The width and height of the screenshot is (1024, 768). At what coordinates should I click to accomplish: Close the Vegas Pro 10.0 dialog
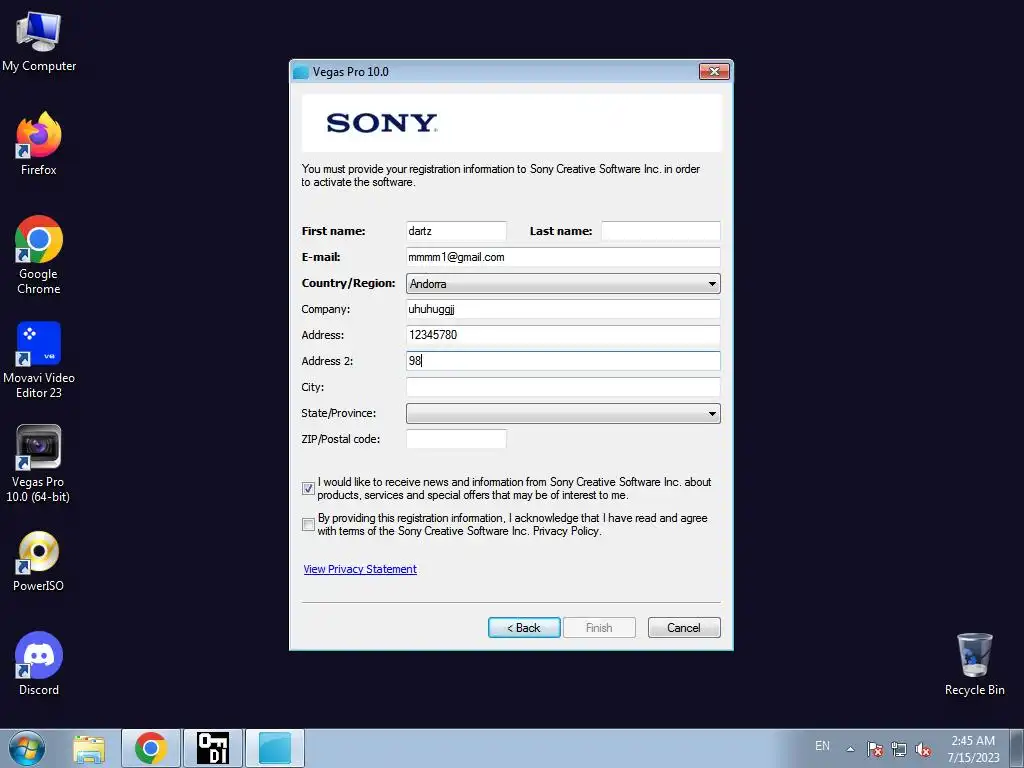coord(714,71)
